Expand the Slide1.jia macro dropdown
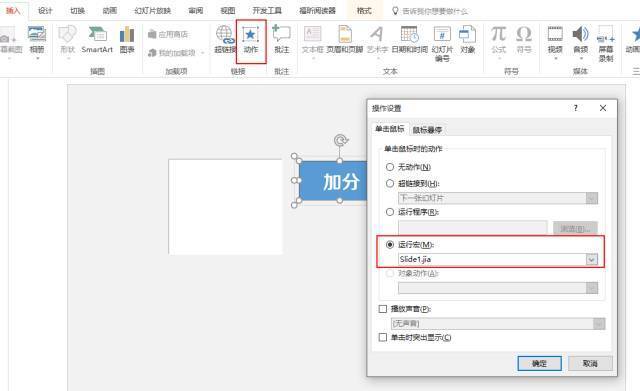The image size is (640, 391). pos(591,259)
